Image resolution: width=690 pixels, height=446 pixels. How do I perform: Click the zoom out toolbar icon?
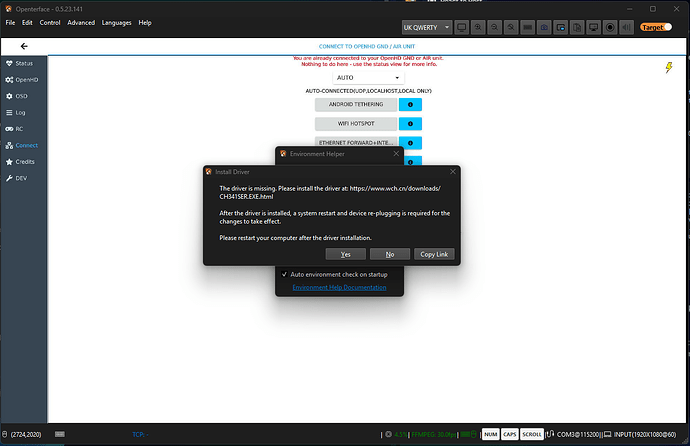495,27
